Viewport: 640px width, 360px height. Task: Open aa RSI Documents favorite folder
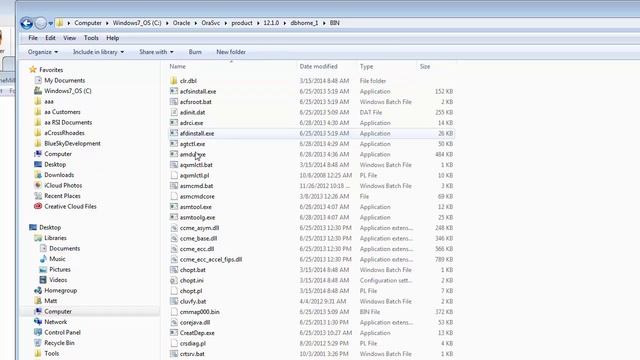tap(68, 122)
